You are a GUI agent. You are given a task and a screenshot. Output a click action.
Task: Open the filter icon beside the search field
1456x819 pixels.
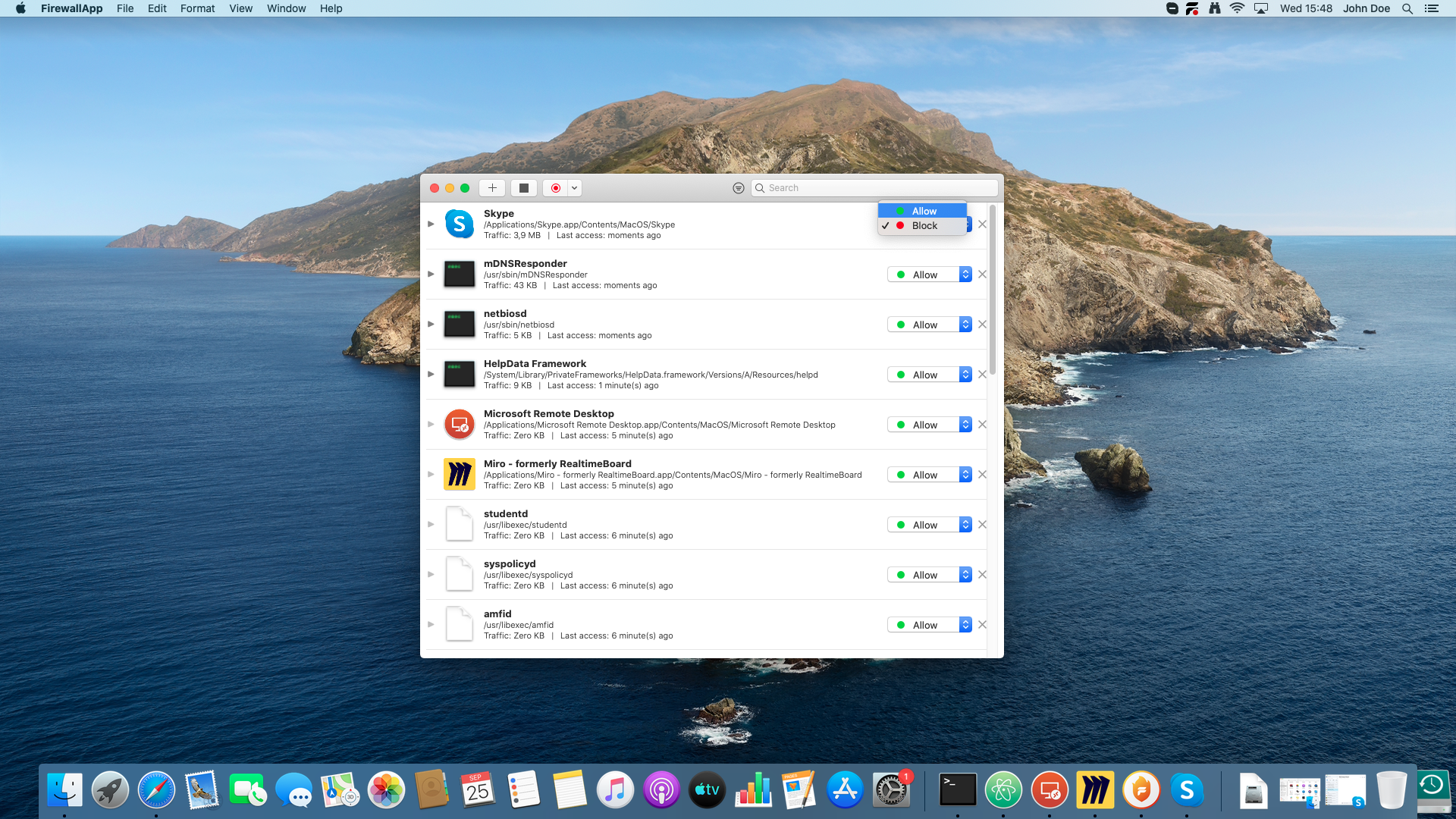tap(738, 187)
